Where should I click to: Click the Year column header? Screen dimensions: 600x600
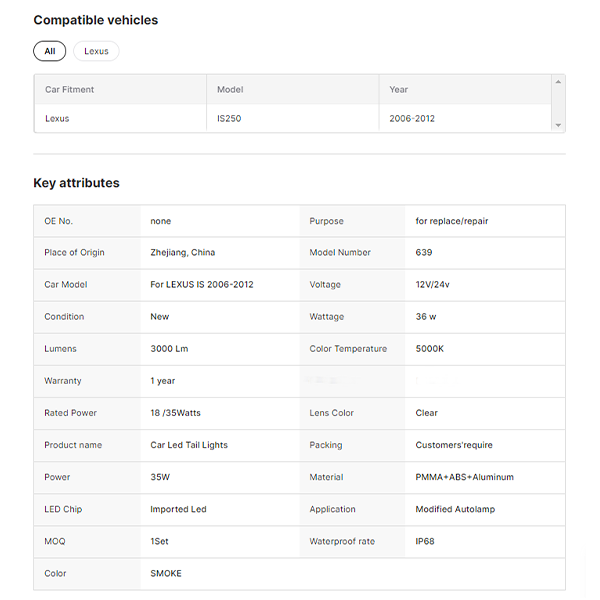tap(399, 90)
